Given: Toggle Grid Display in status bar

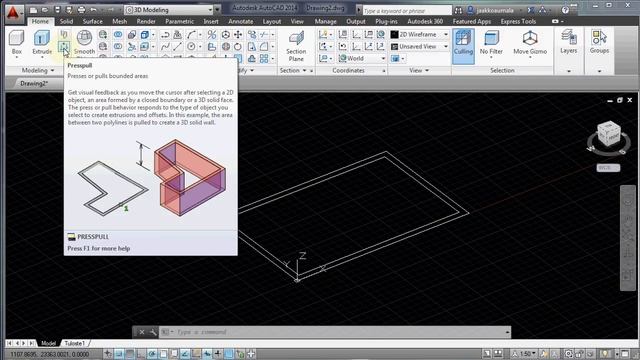Looking at the screenshot, I should (130, 354).
